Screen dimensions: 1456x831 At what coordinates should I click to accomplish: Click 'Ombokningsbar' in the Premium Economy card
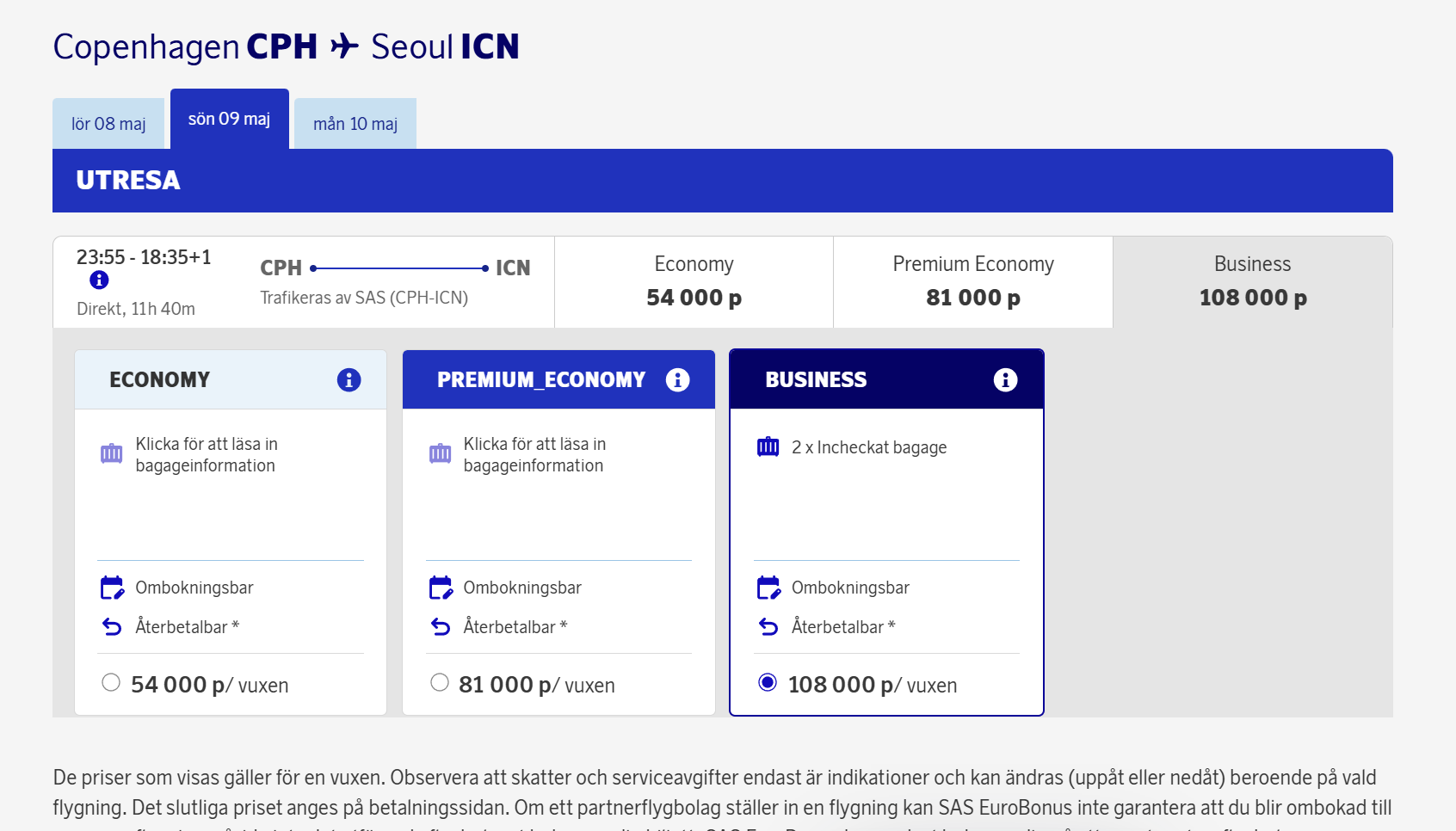point(522,588)
